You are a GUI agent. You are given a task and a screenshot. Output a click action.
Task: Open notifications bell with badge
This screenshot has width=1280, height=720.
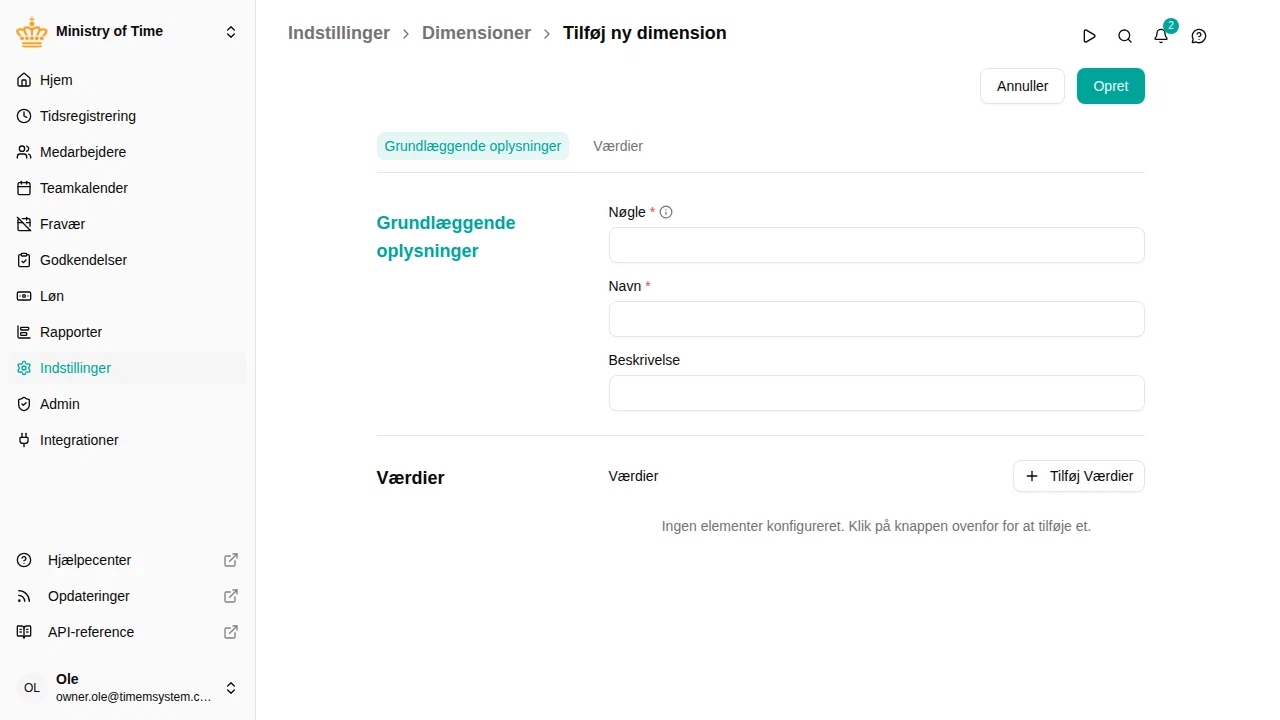(1161, 36)
